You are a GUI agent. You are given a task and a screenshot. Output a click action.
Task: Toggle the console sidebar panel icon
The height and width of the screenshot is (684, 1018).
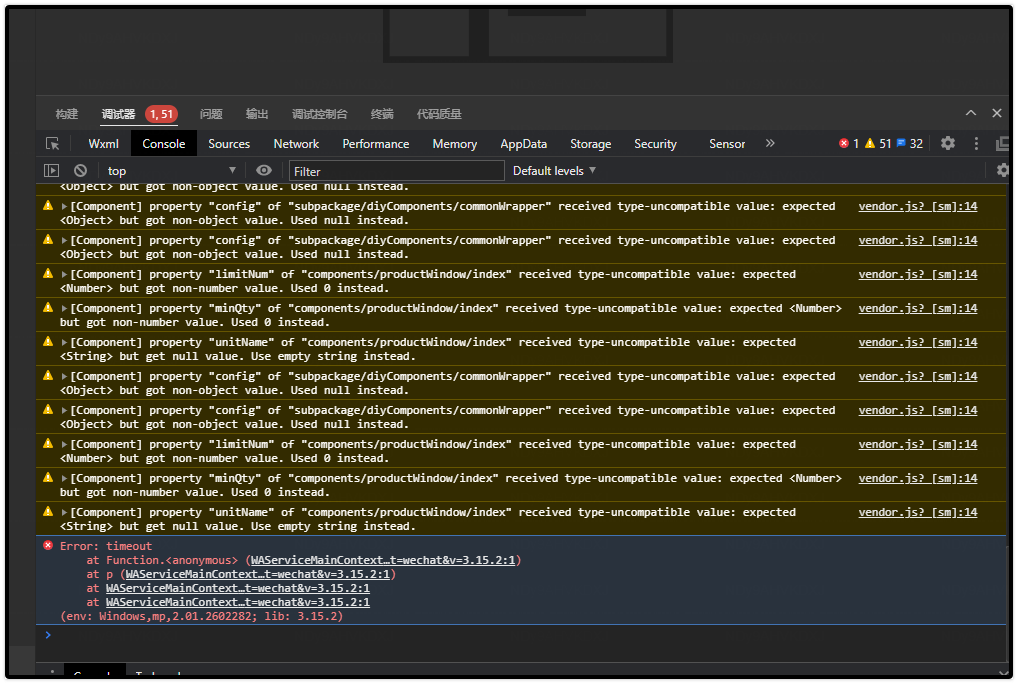(x=52, y=171)
